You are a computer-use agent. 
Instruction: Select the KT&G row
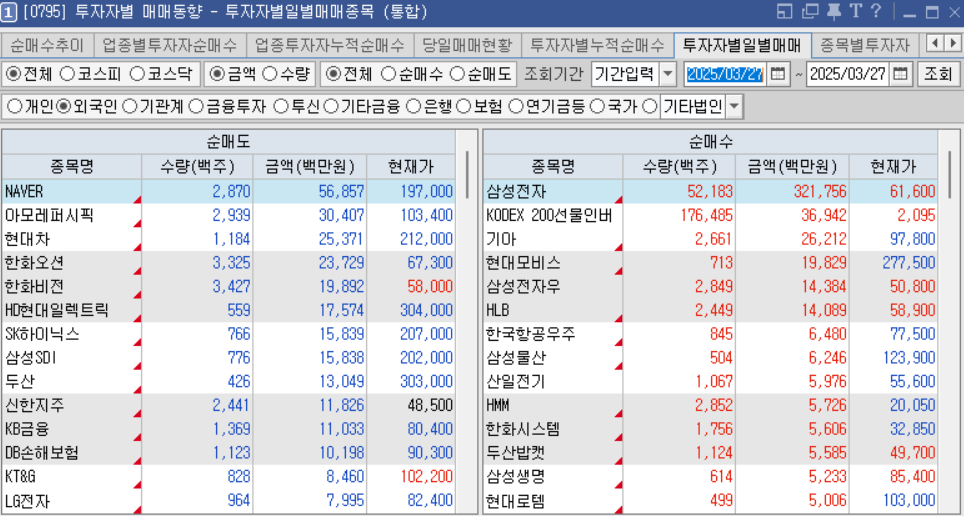[x=228, y=477]
